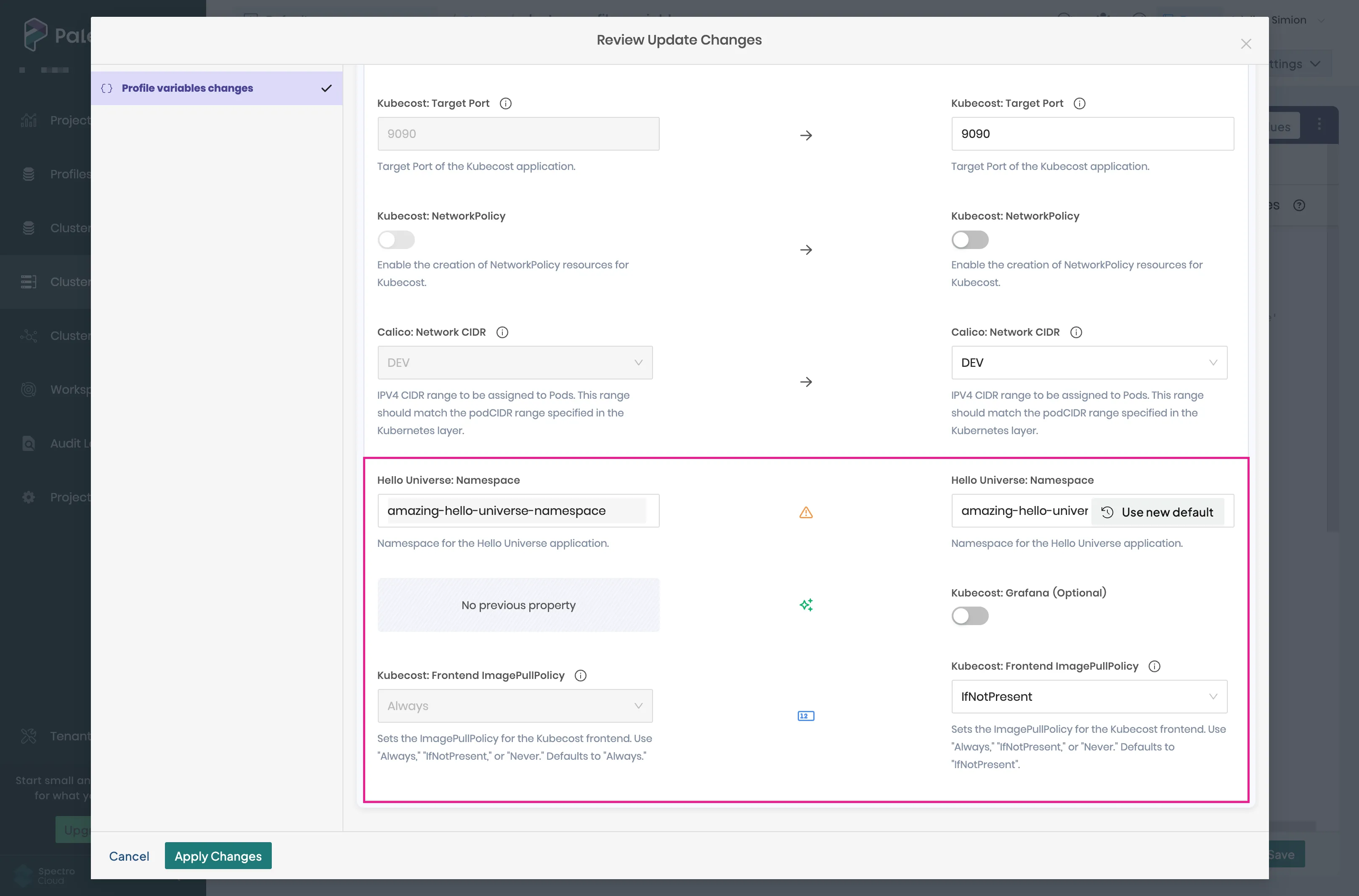Enable the right-side Kubecost NetworkPolicy toggle
This screenshot has height=896, width=1359.
[970, 240]
